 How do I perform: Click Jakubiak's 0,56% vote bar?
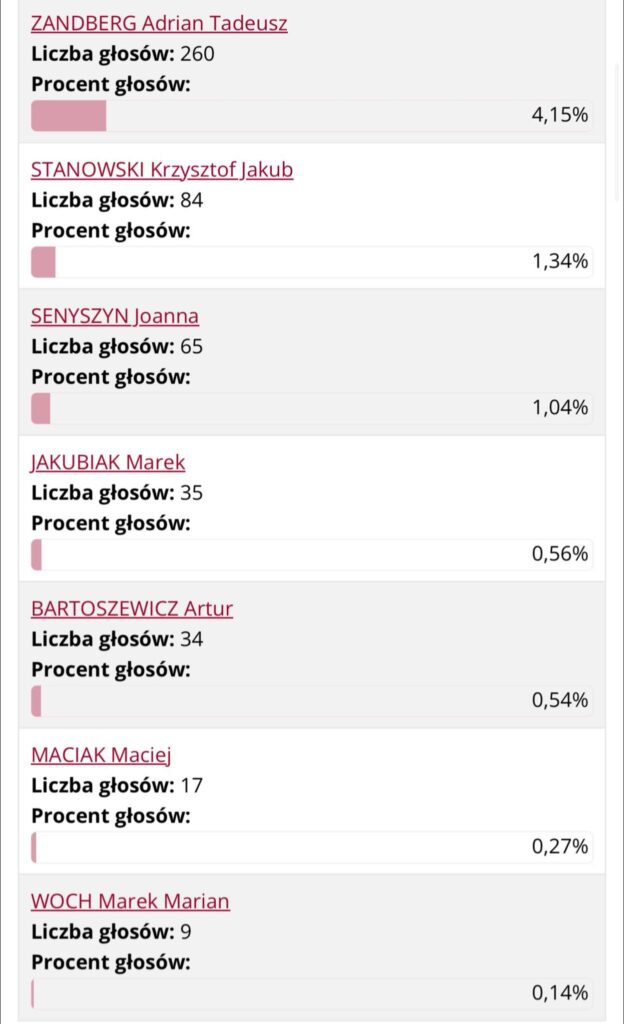[x=37, y=554]
